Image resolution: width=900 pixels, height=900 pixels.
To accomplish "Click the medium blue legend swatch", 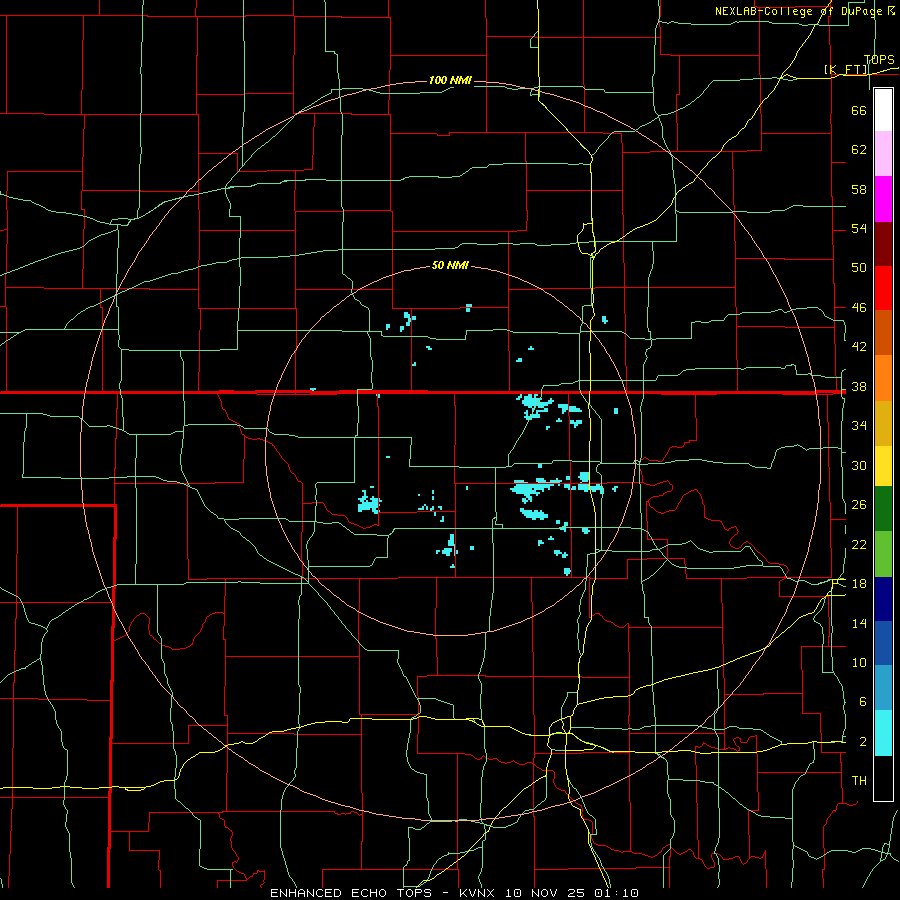I will point(883,643).
